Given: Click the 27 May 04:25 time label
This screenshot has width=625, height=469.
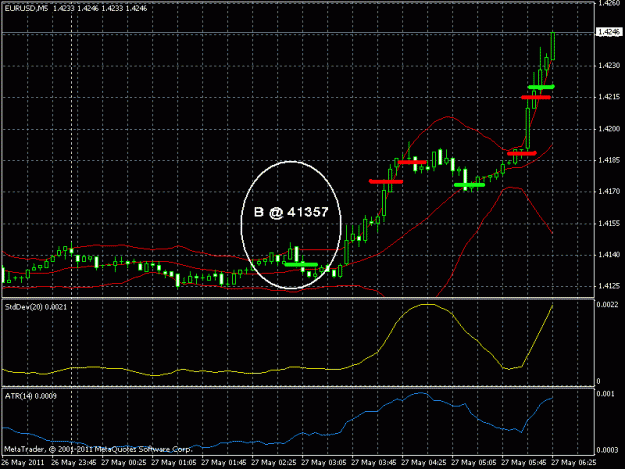Looking at the screenshot, I should pos(424,463).
